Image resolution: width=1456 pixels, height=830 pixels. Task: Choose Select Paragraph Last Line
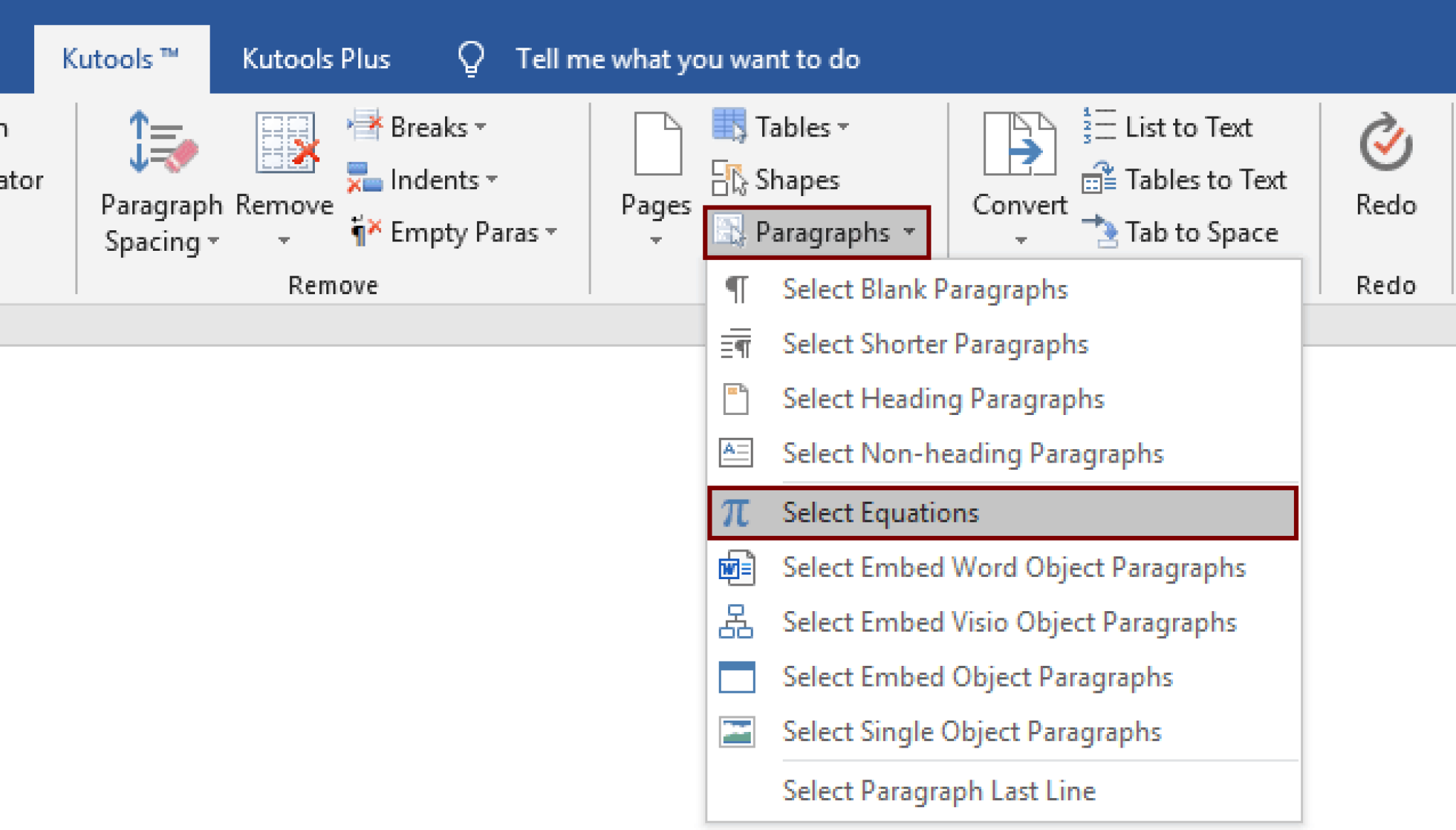940,790
